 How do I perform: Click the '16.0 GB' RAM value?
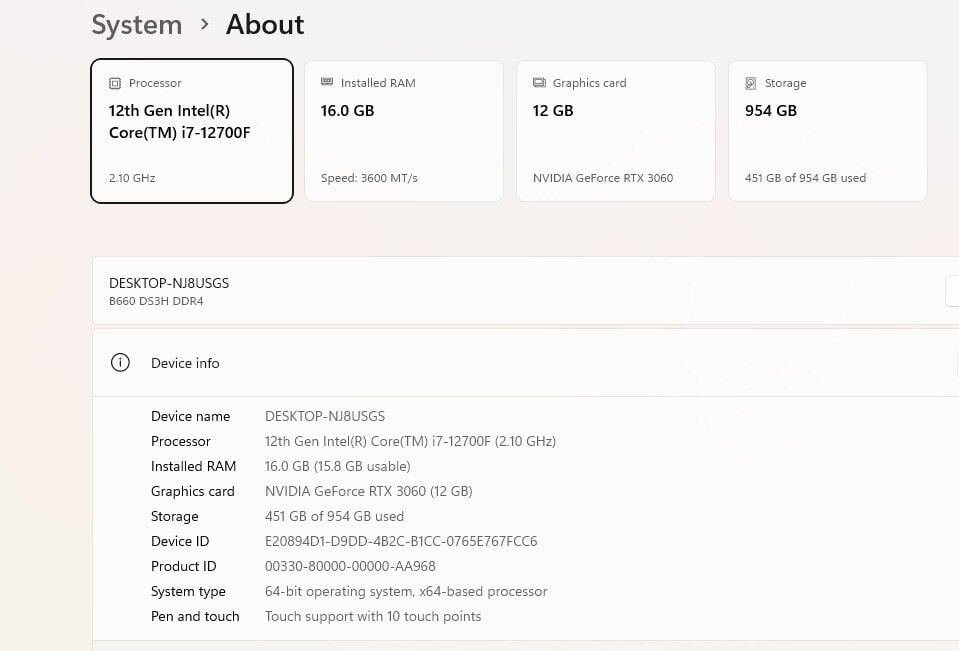tap(347, 111)
